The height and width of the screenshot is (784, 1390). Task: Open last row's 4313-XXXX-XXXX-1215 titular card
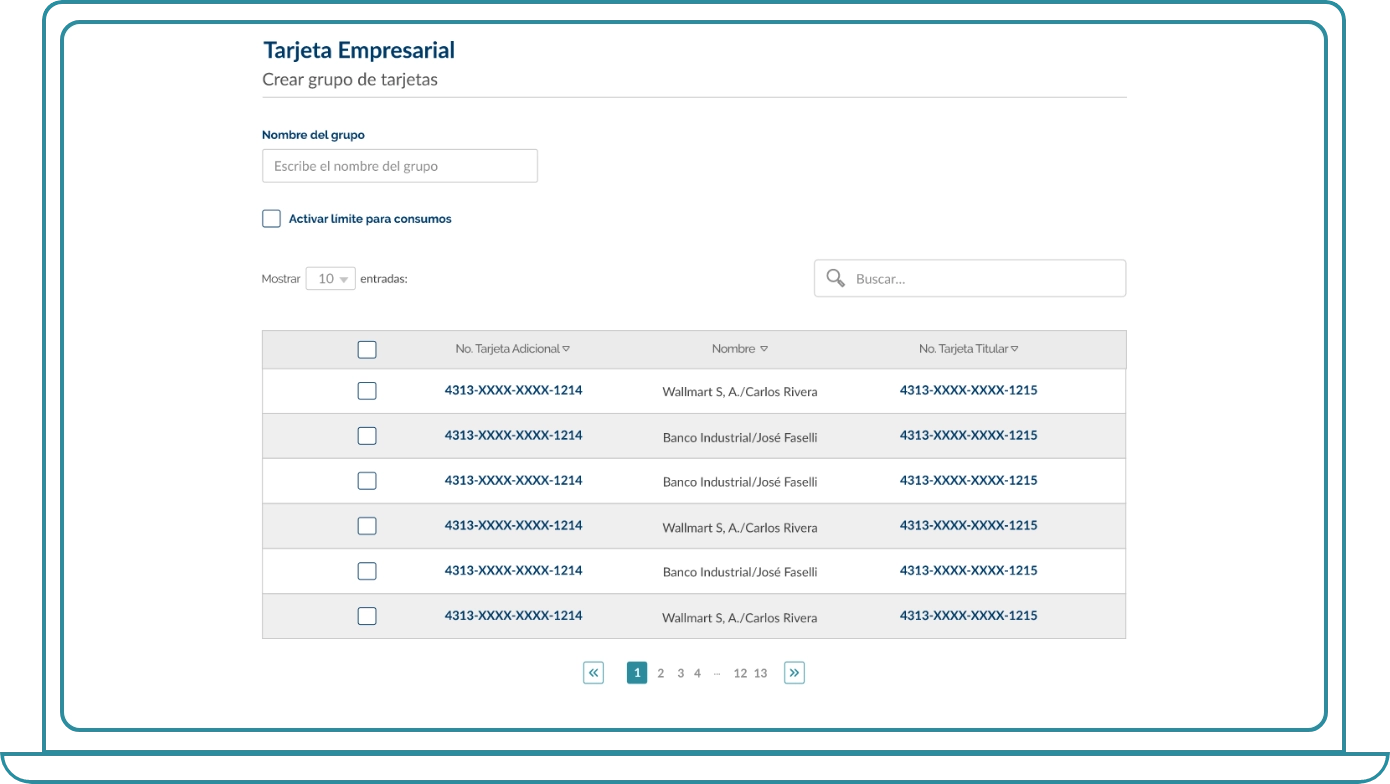969,616
